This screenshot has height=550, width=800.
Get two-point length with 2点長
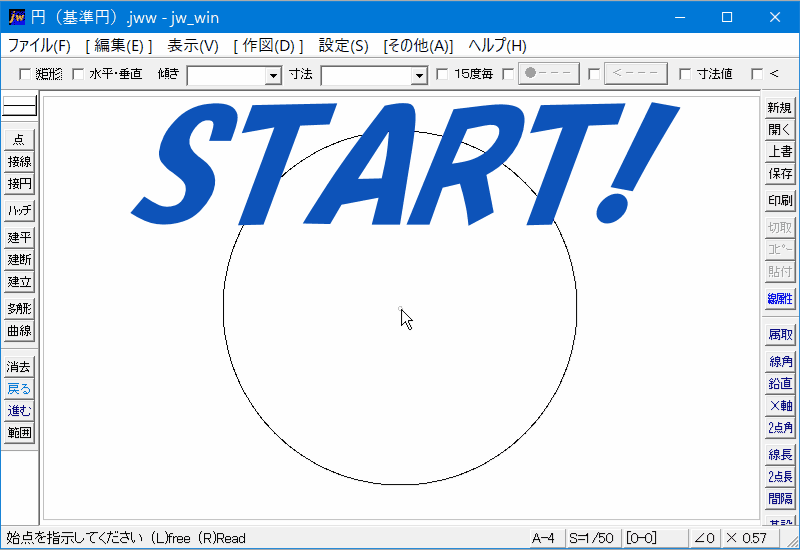coord(780,477)
